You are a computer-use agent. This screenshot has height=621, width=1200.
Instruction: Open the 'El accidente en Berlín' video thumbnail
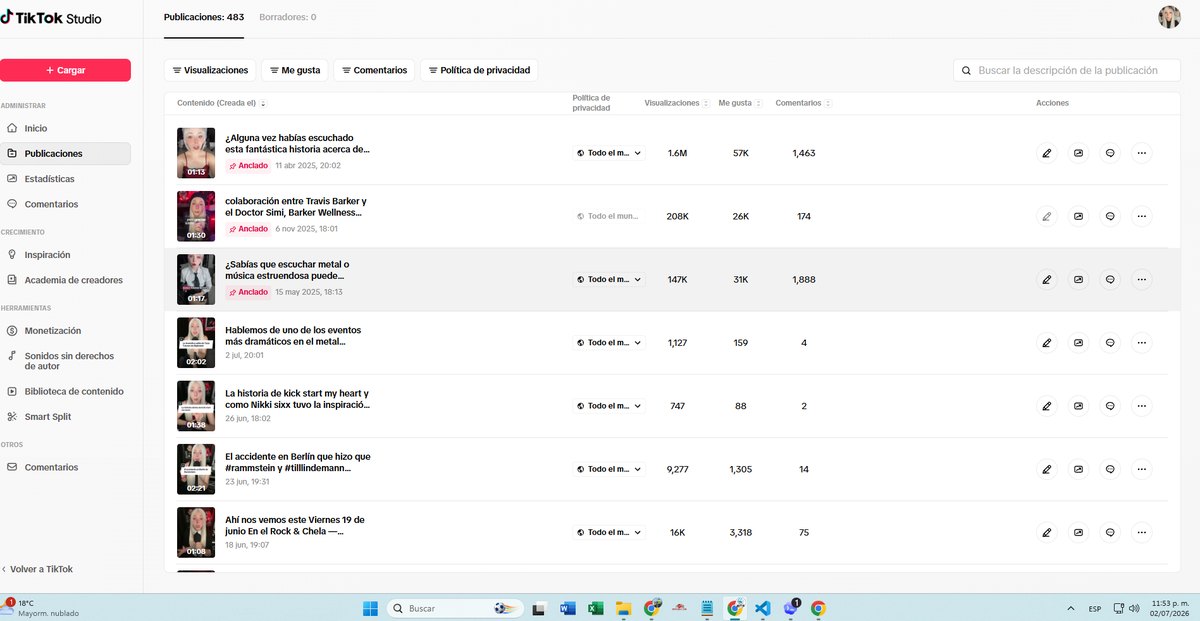coord(196,469)
